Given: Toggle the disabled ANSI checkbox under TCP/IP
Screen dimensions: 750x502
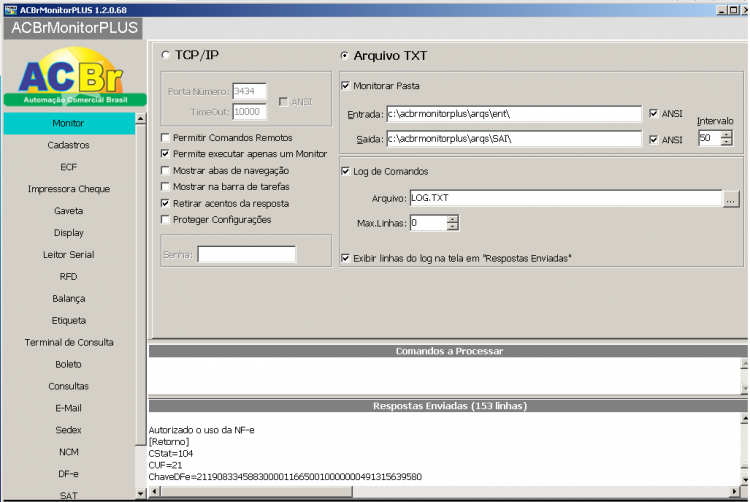Looking at the screenshot, I should coord(283,102).
